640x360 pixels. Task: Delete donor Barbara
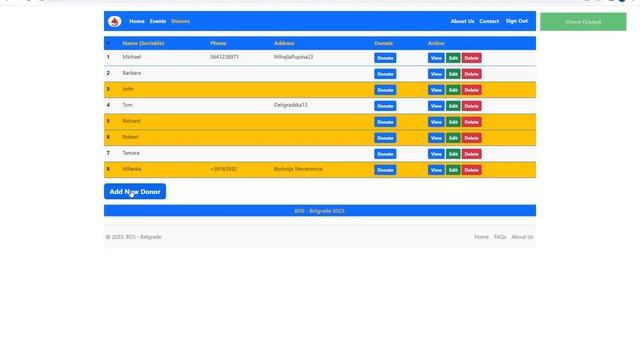point(471,74)
